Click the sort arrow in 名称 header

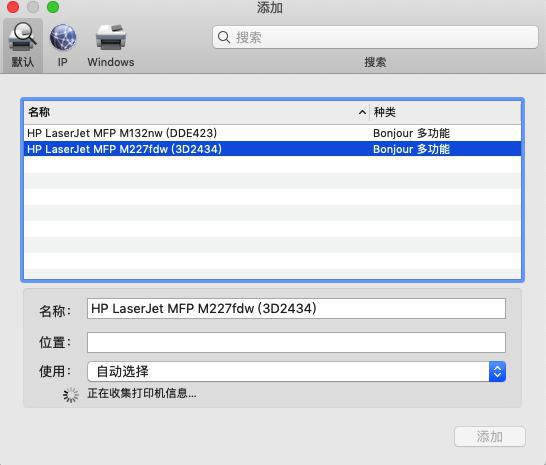click(362, 112)
